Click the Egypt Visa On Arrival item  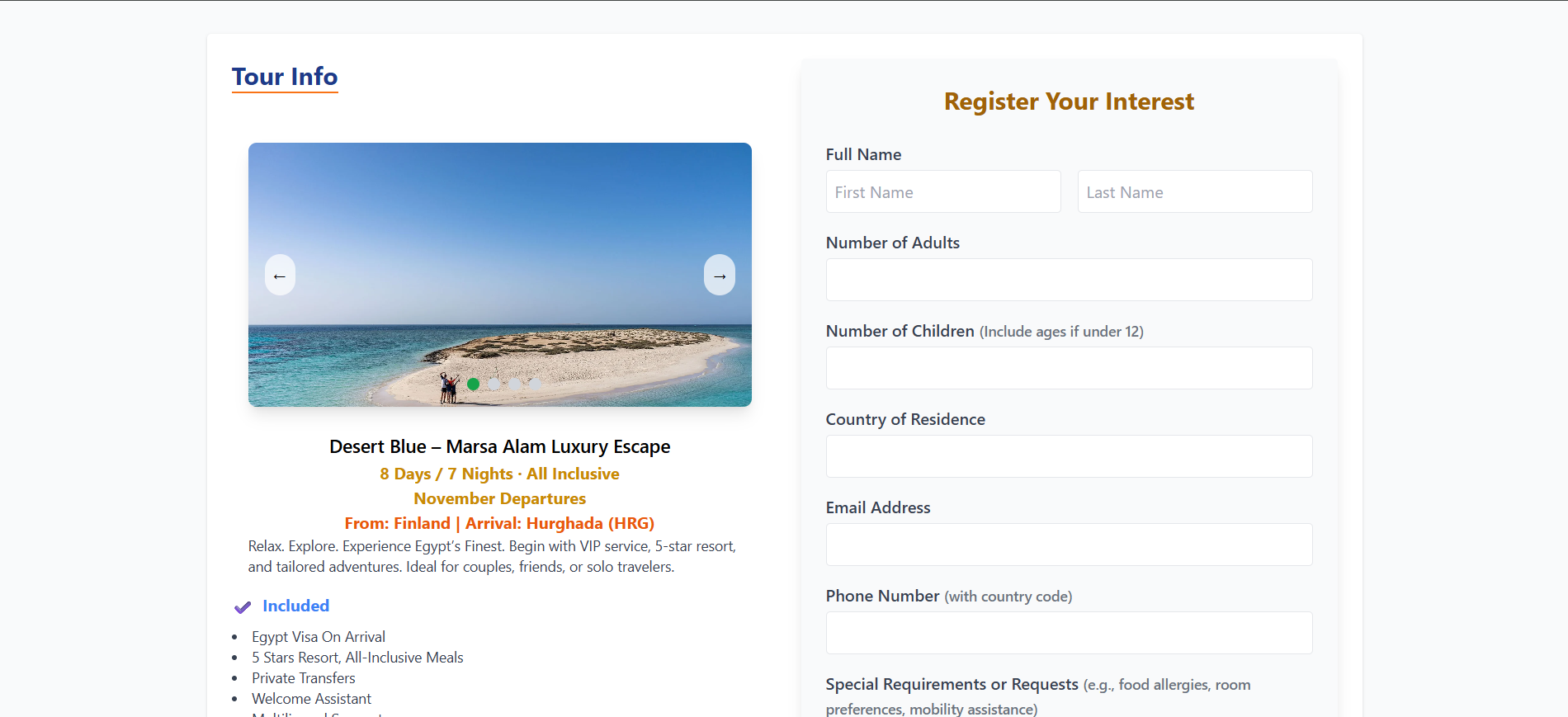pos(319,637)
